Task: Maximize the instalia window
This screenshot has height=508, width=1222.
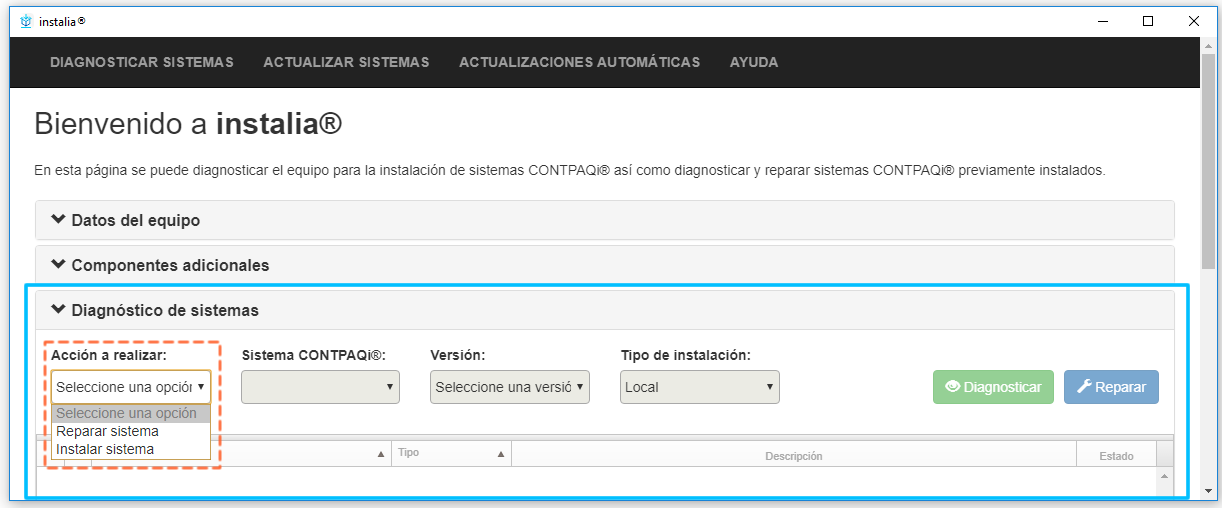Action: tap(1148, 21)
